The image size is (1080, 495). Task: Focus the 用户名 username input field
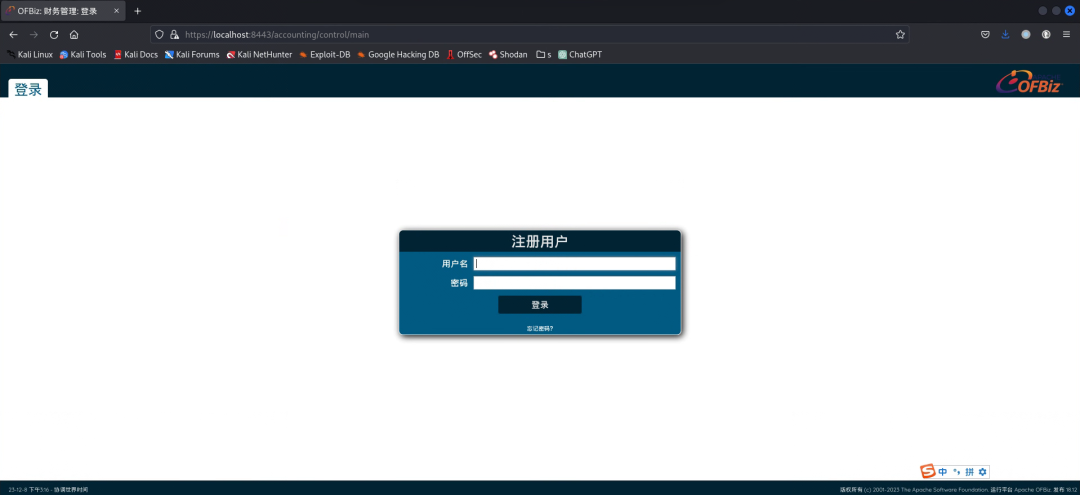[x=574, y=264]
